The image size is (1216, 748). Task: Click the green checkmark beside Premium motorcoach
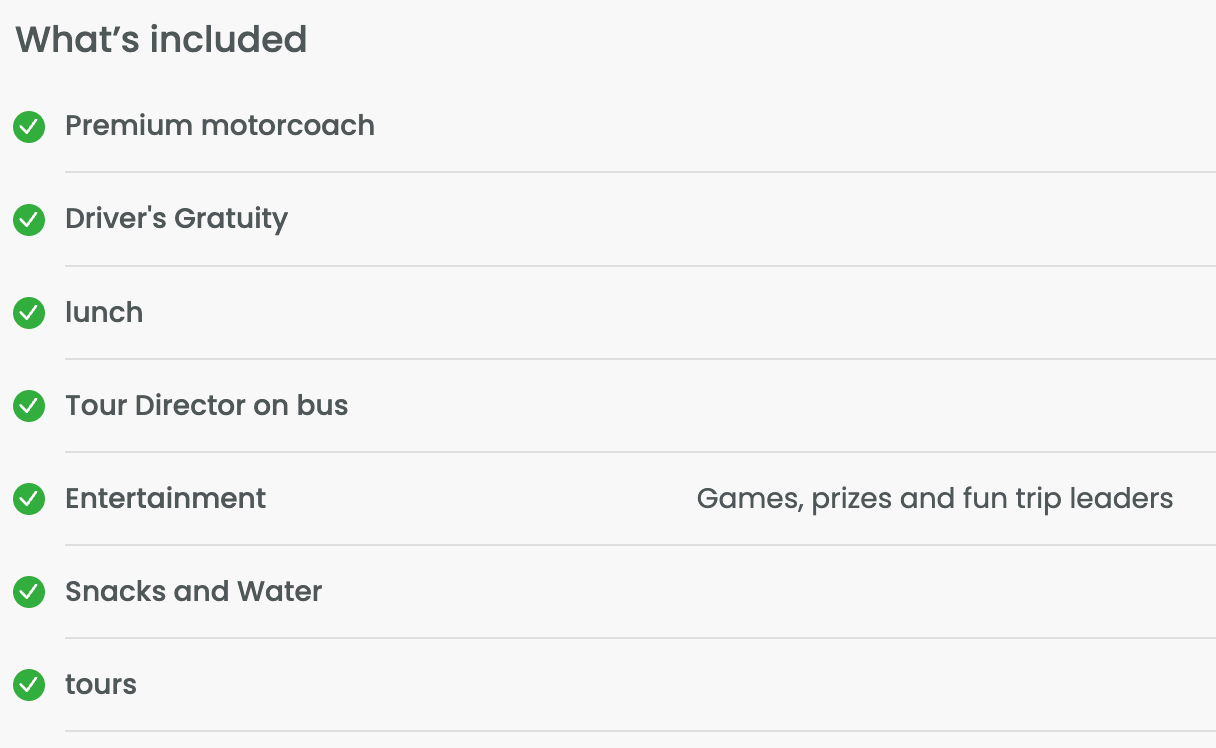29,127
